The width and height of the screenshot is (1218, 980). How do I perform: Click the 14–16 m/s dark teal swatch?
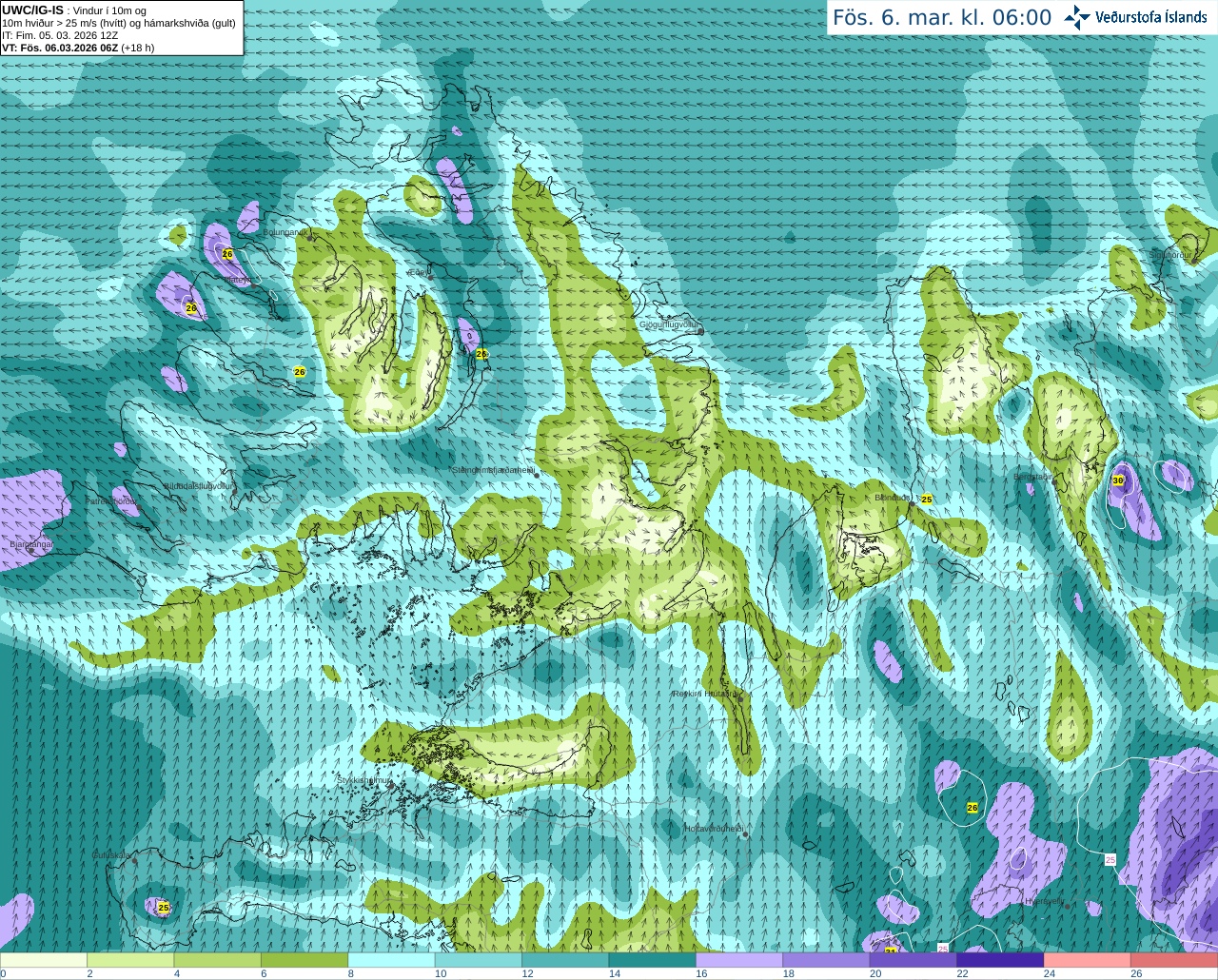(x=653, y=960)
